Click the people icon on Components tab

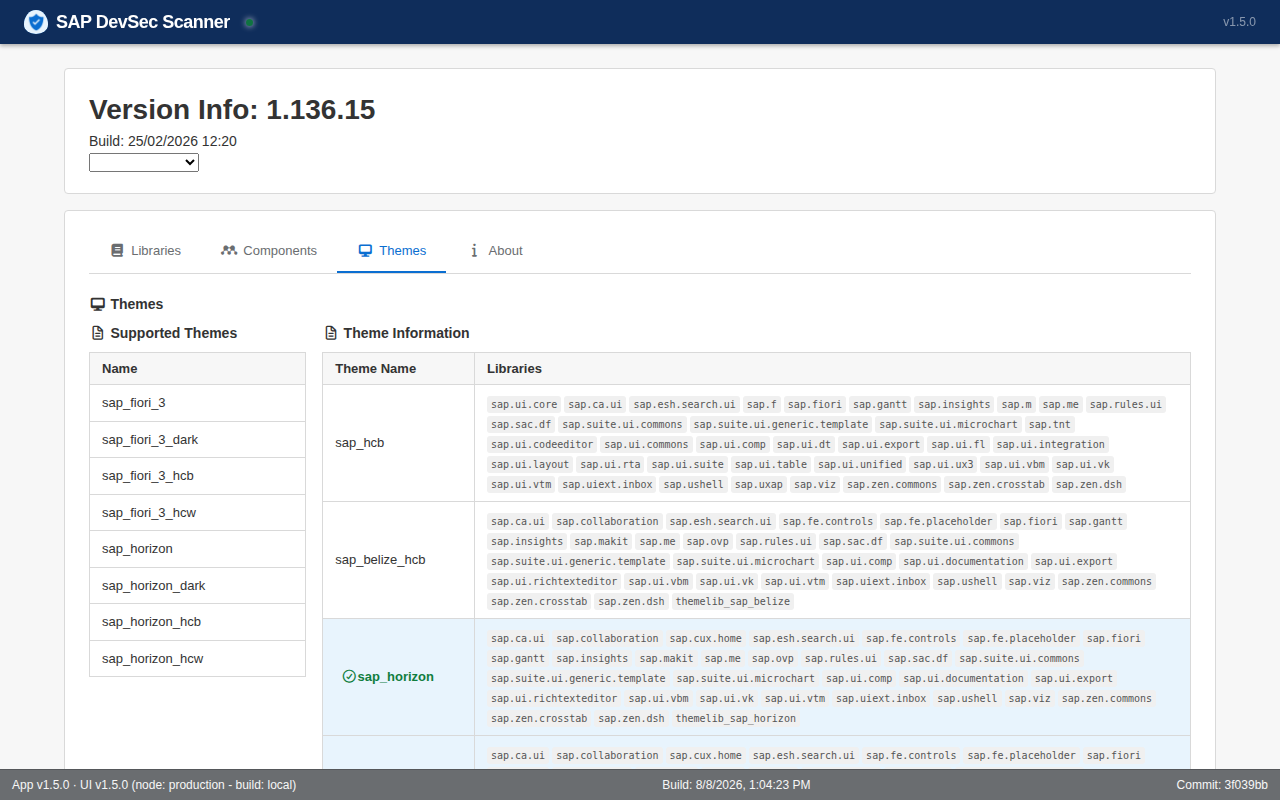(229, 251)
